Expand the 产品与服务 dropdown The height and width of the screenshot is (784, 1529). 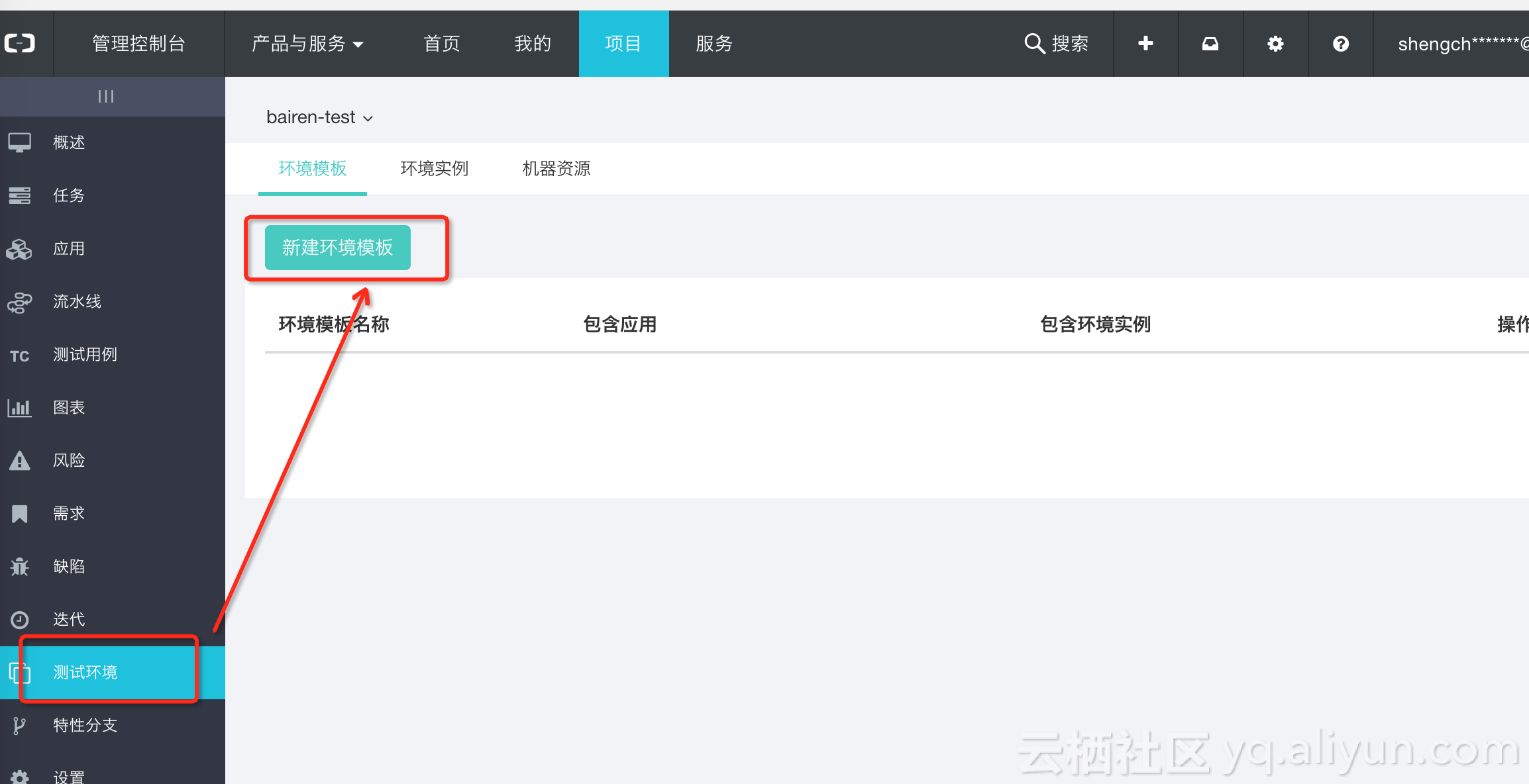(x=307, y=44)
